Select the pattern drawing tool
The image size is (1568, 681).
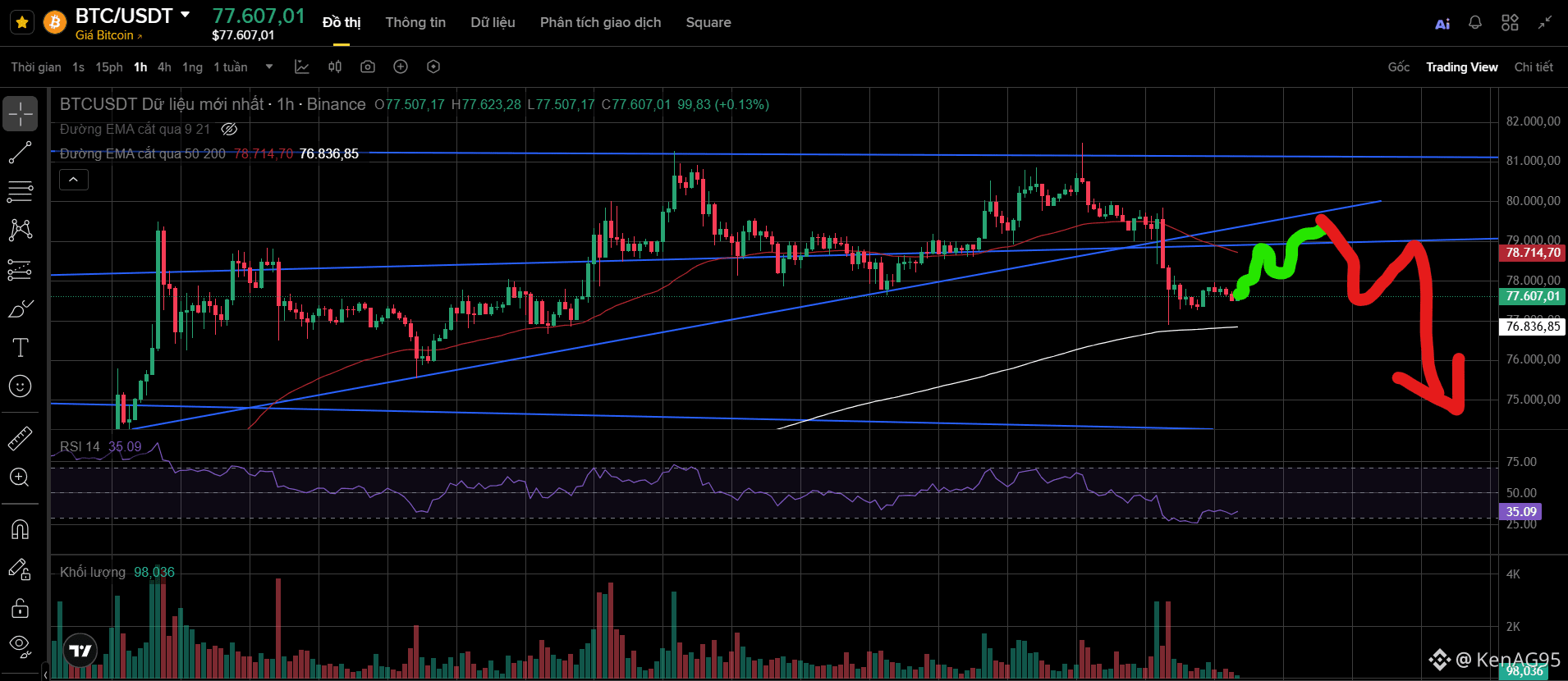pyautogui.click(x=21, y=231)
